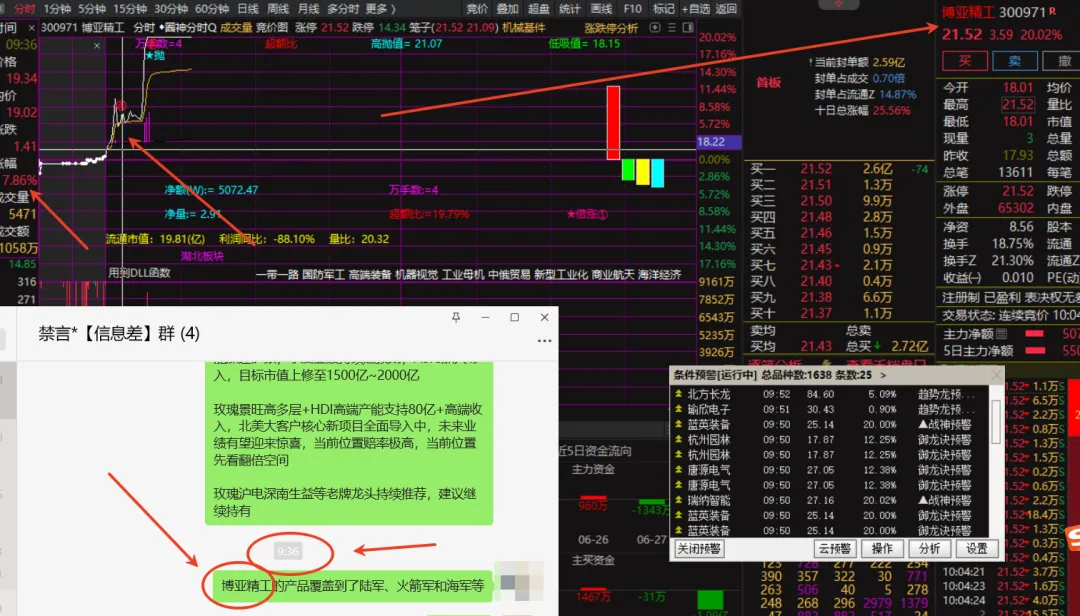Click the 叠加 overlay function

pos(507,9)
